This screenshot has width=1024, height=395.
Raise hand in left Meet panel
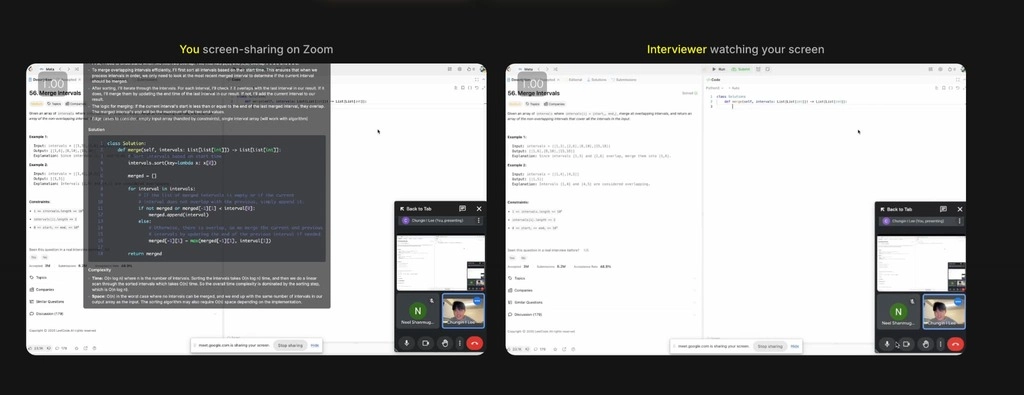pyautogui.click(x=445, y=343)
